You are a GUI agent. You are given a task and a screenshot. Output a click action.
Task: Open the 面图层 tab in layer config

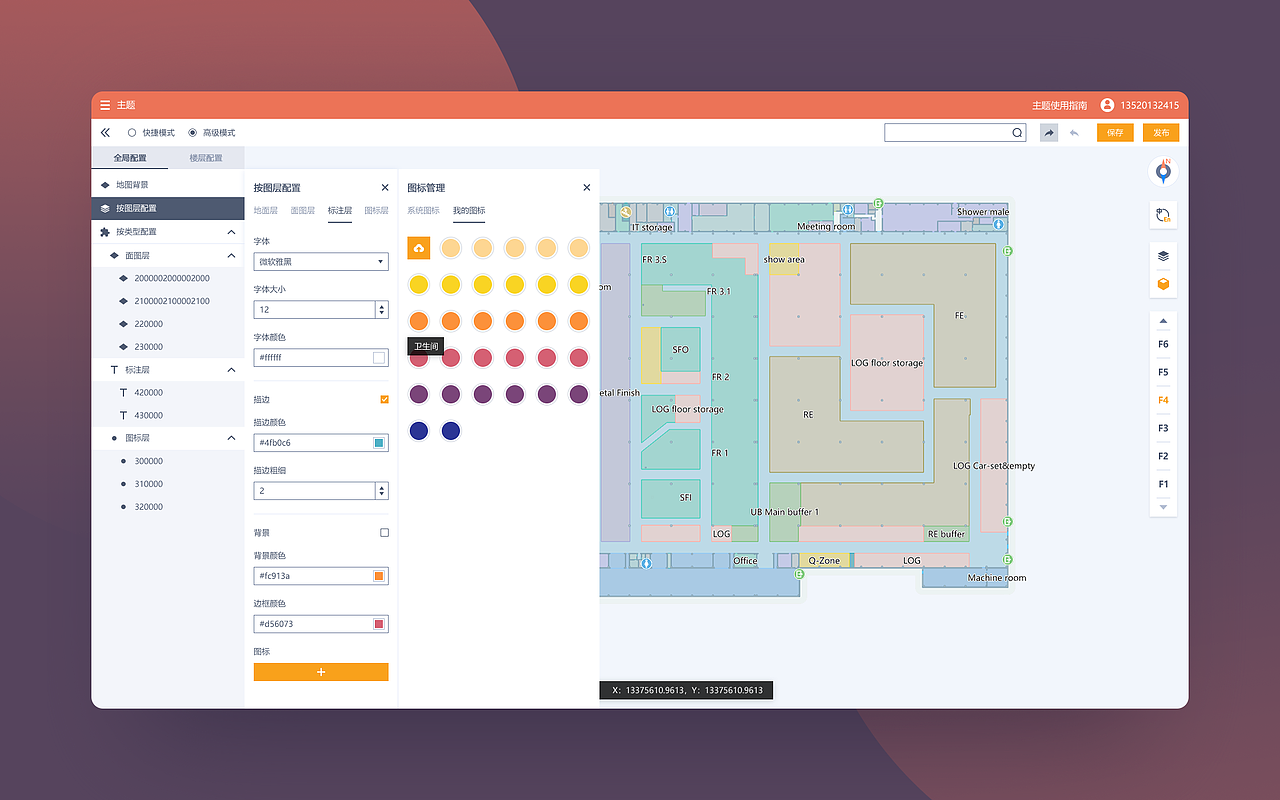303,211
